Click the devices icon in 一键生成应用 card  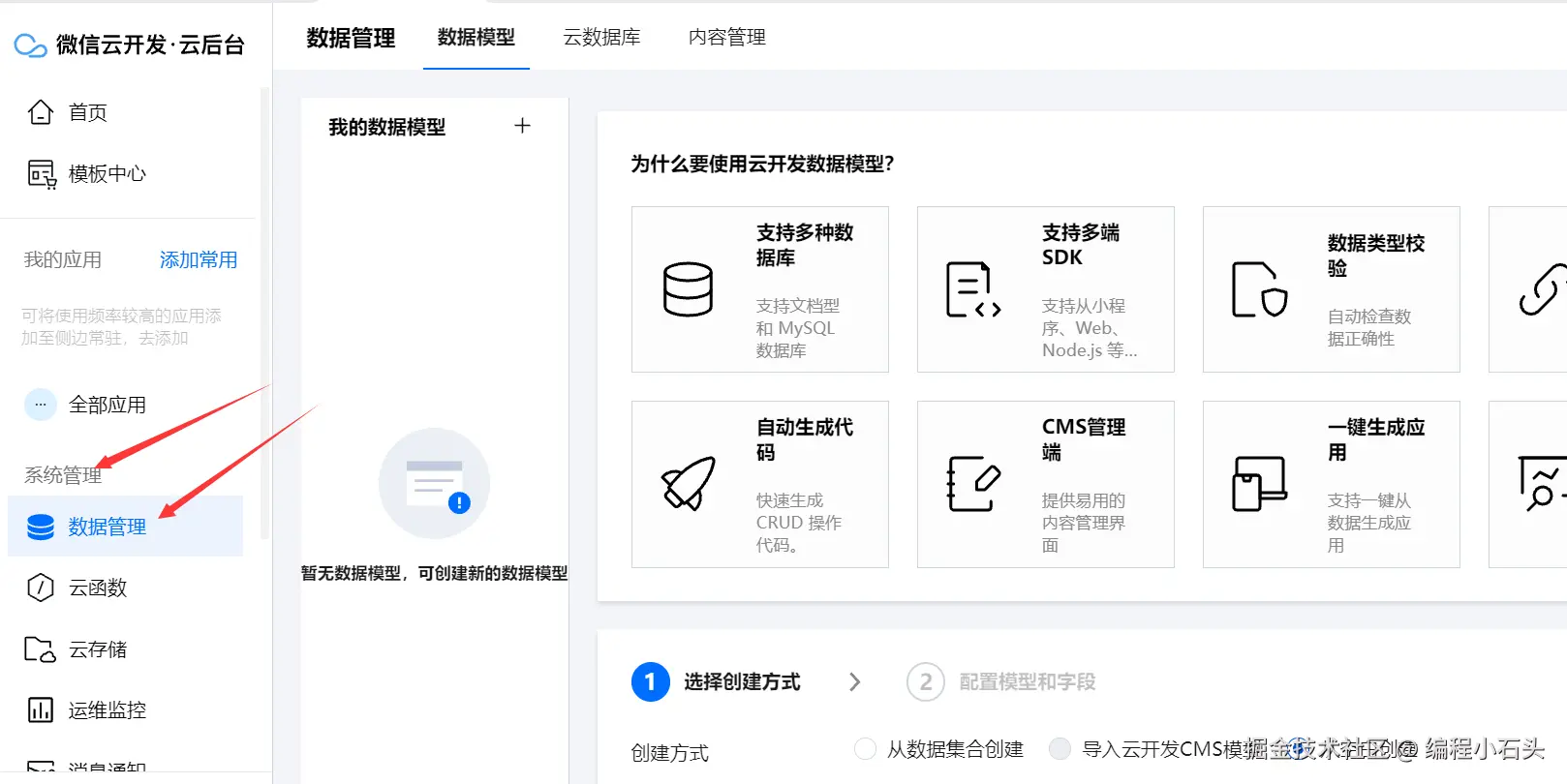click(1259, 484)
